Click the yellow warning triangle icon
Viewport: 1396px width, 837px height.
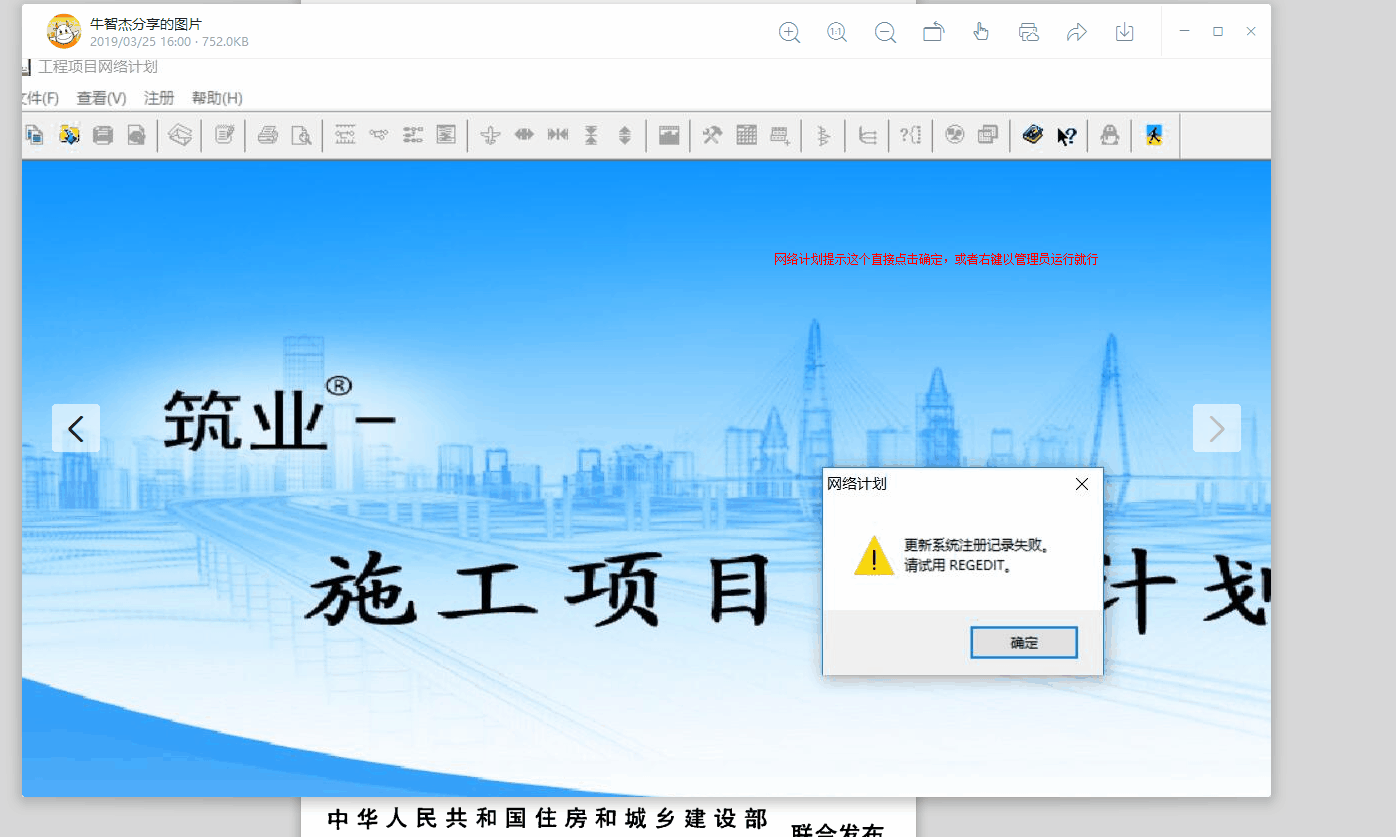(x=873, y=556)
